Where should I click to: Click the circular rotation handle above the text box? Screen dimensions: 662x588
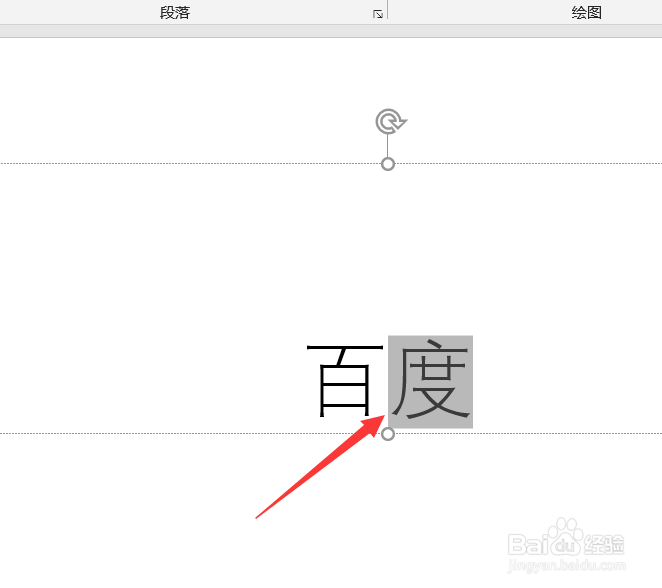pyautogui.click(x=391, y=122)
